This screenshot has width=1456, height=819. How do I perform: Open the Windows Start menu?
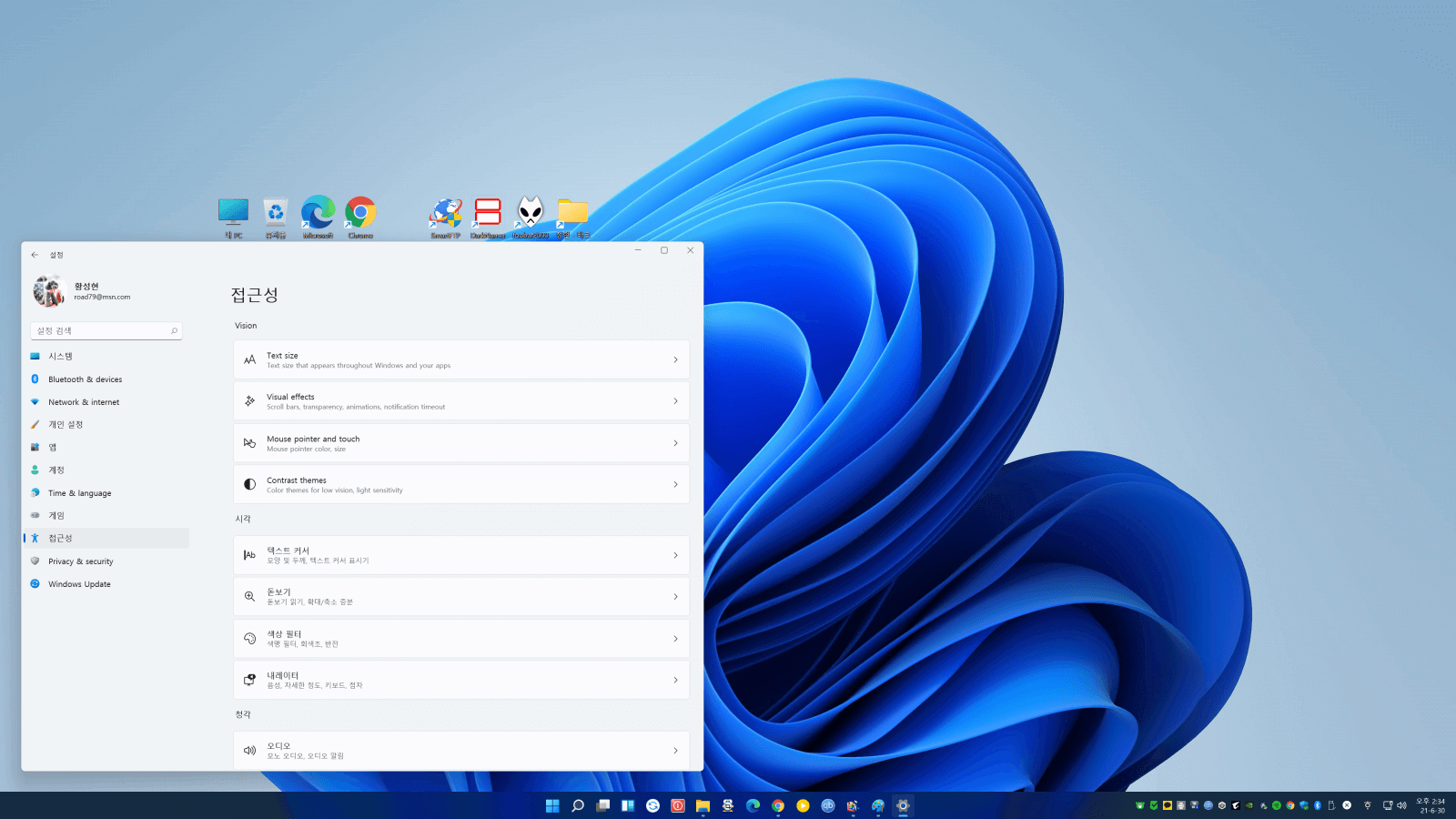(x=552, y=805)
